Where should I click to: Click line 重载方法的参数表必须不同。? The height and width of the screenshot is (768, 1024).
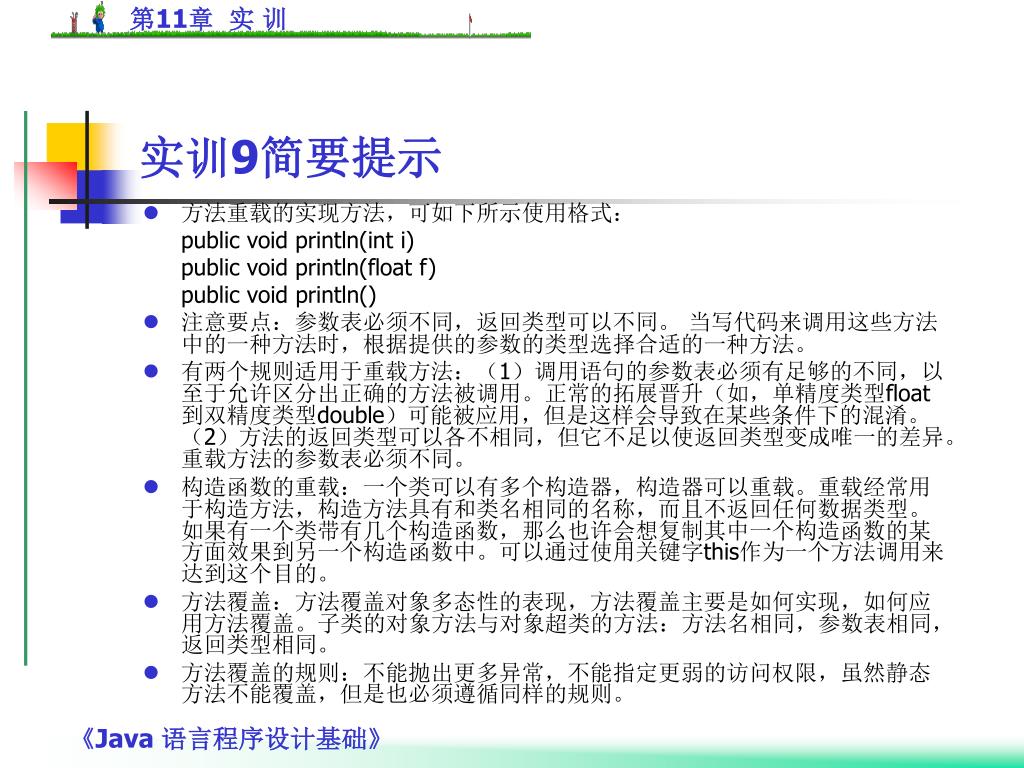click(324, 458)
